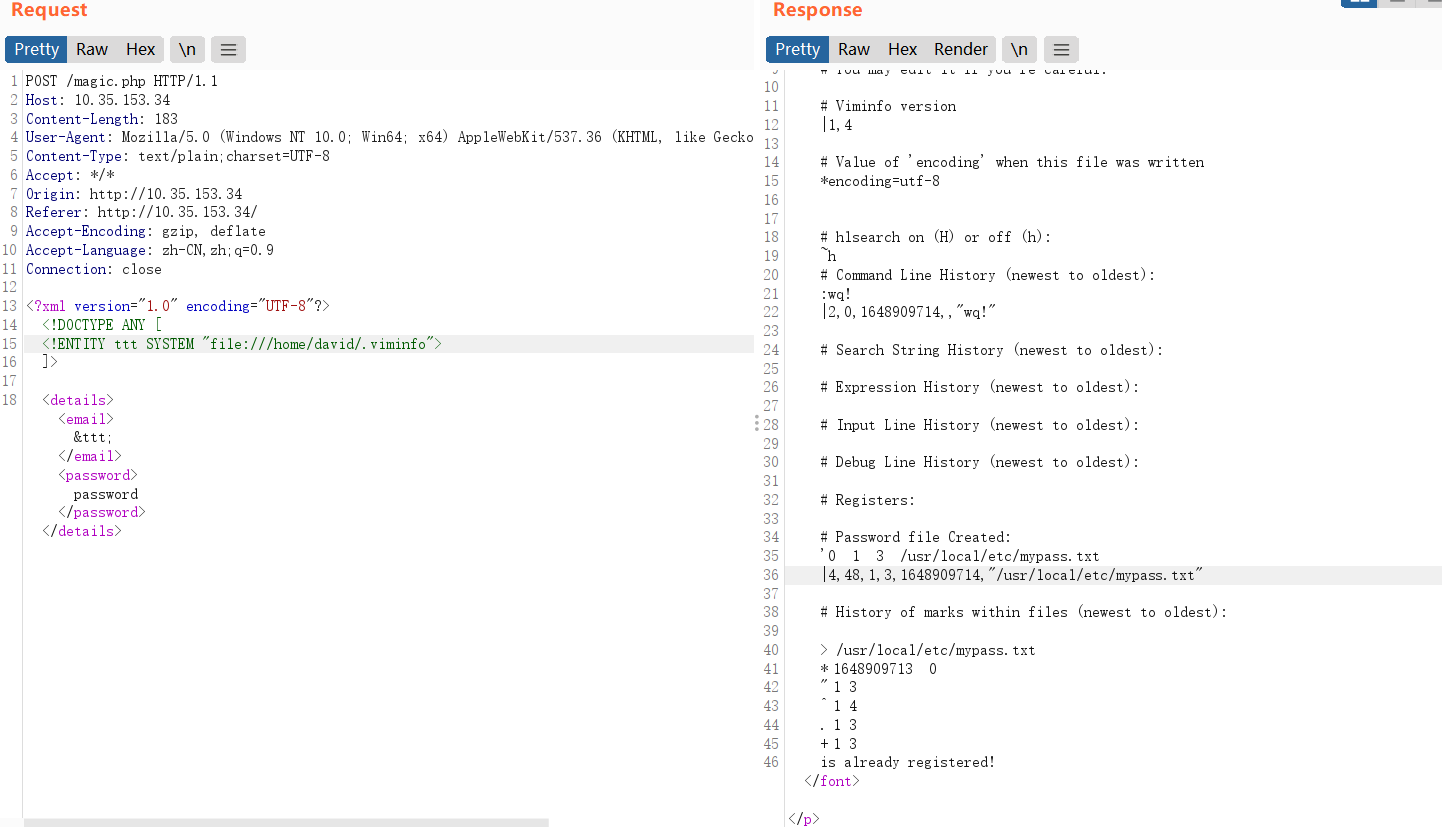Click '# Debug Line History' response line

coord(981,462)
